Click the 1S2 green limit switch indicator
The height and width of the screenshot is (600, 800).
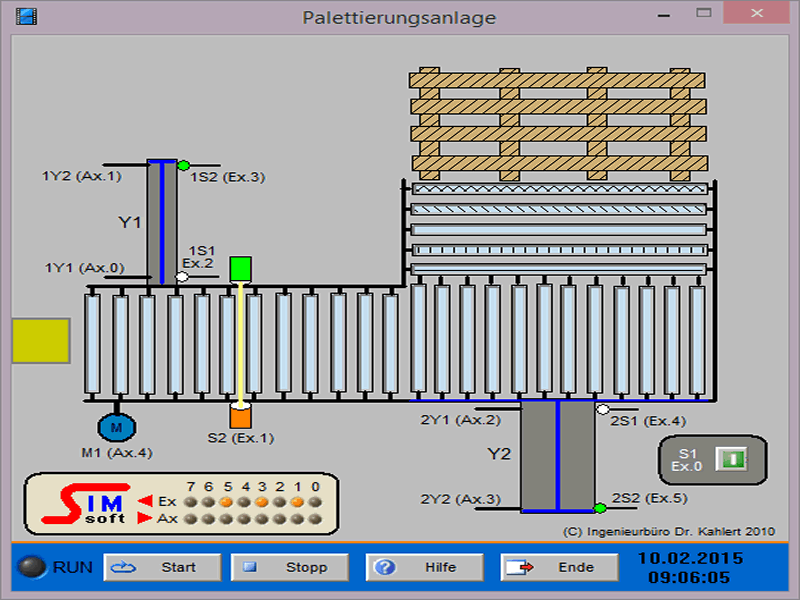(183, 165)
